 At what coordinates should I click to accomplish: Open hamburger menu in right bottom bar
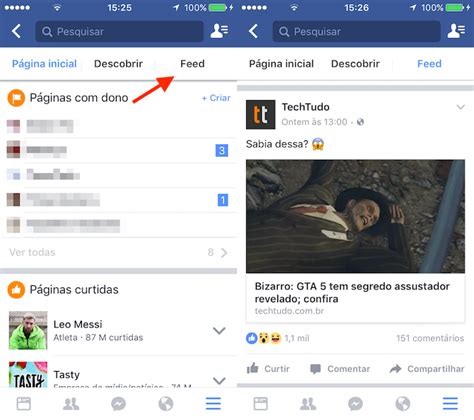450,404
